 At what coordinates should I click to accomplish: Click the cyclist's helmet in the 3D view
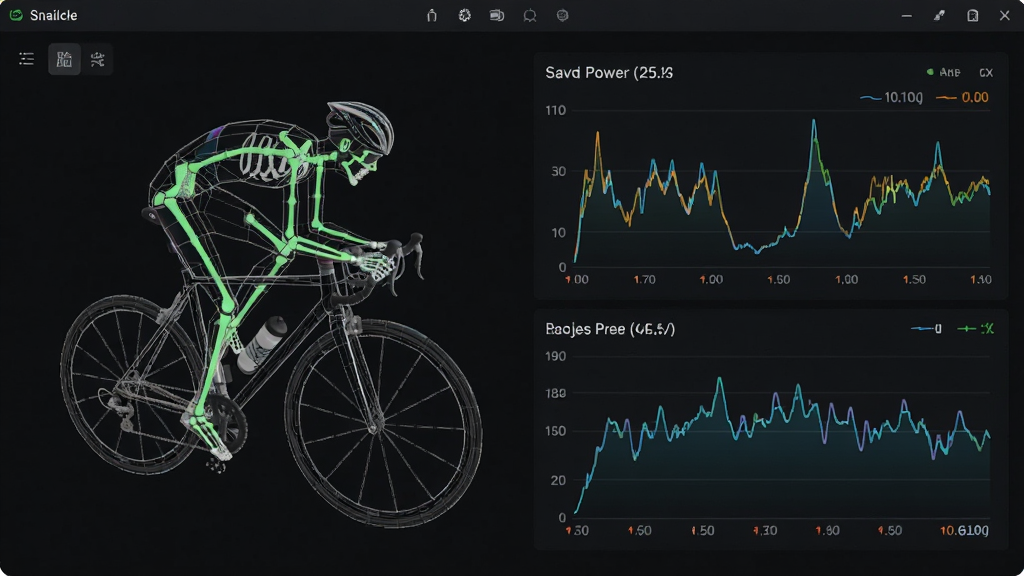pyautogui.click(x=360, y=124)
